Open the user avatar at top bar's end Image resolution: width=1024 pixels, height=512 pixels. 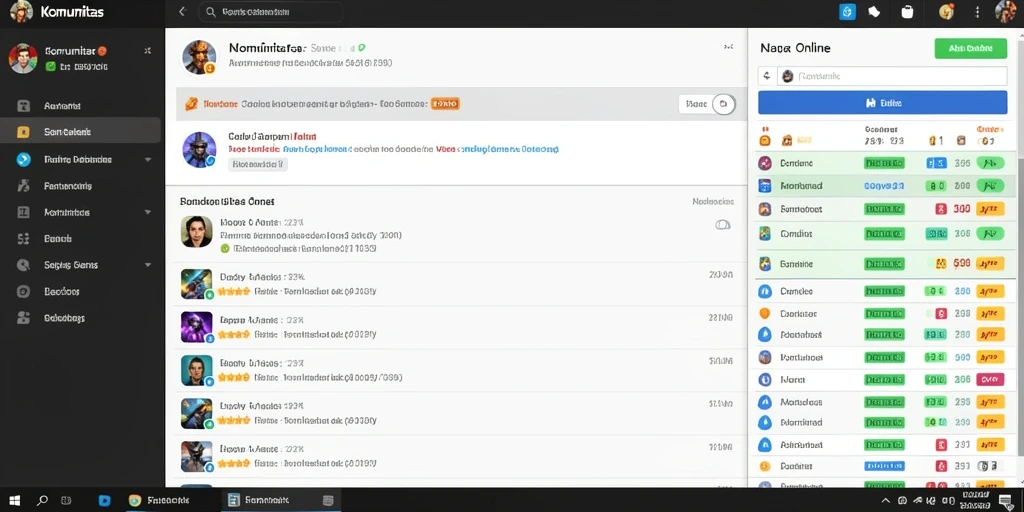1006,11
